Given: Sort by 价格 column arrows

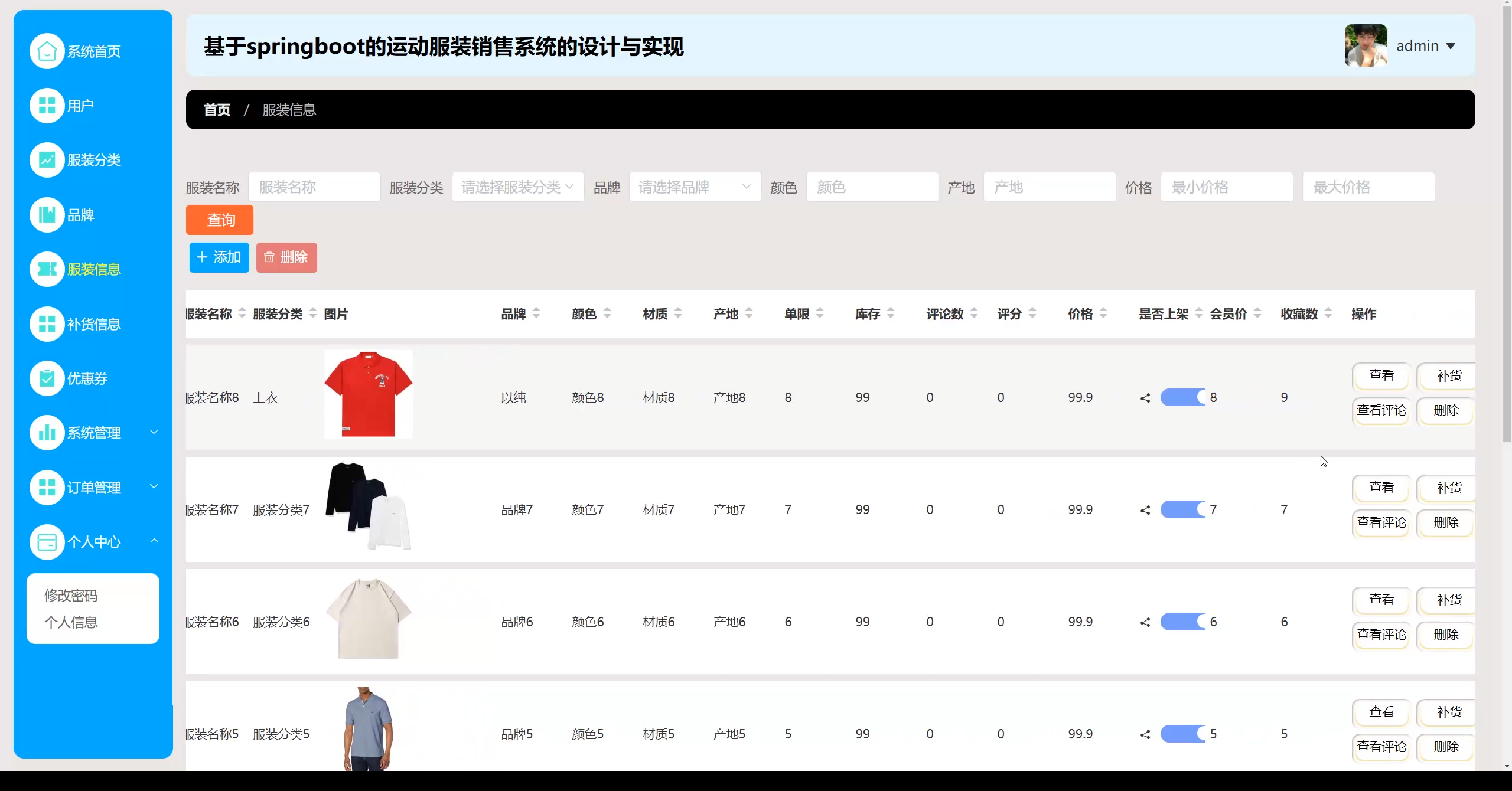Looking at the screenshot, I should point(1103,313).
